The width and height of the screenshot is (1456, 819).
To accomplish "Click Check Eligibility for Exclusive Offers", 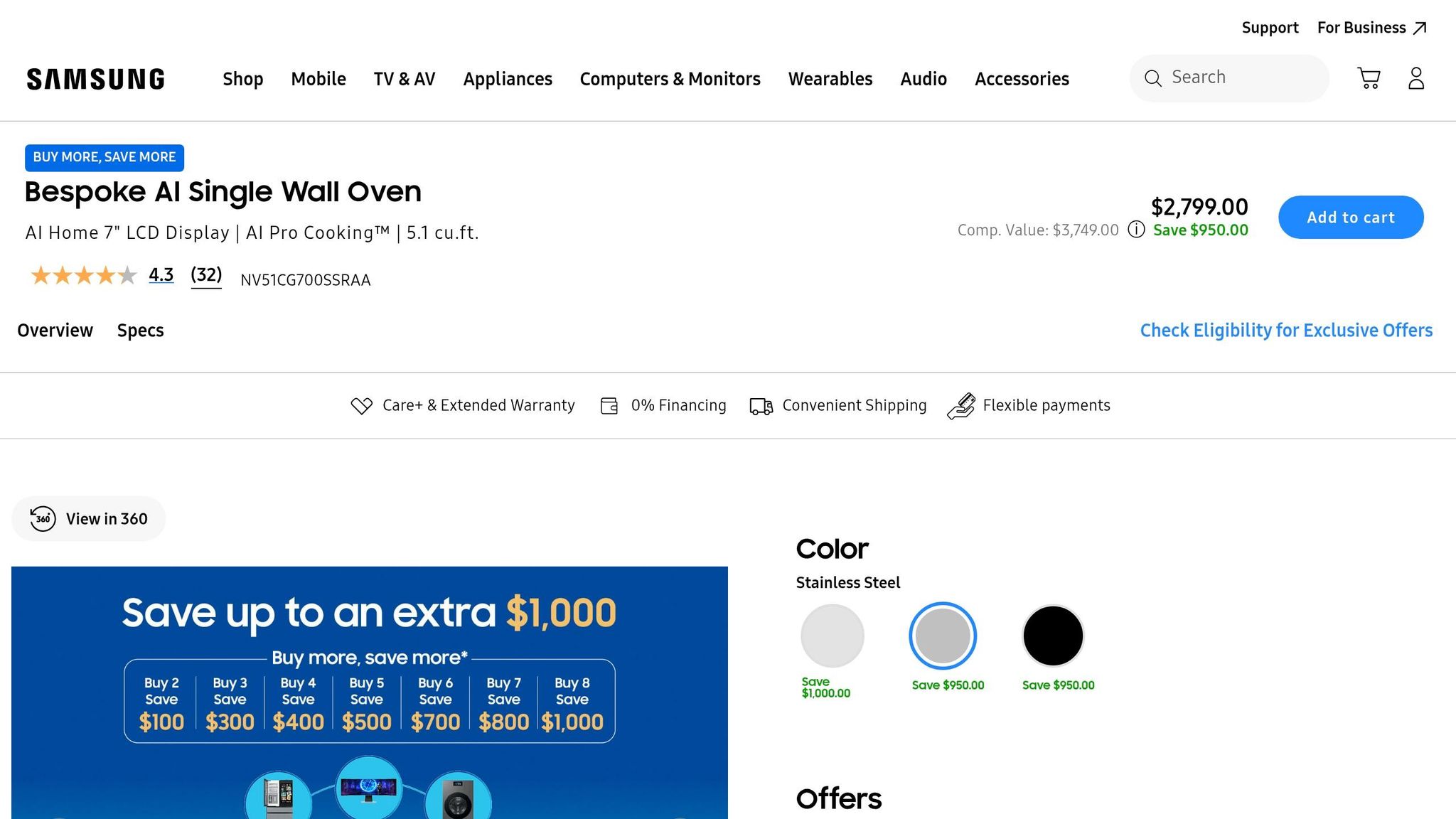I will pos(1285,331).
